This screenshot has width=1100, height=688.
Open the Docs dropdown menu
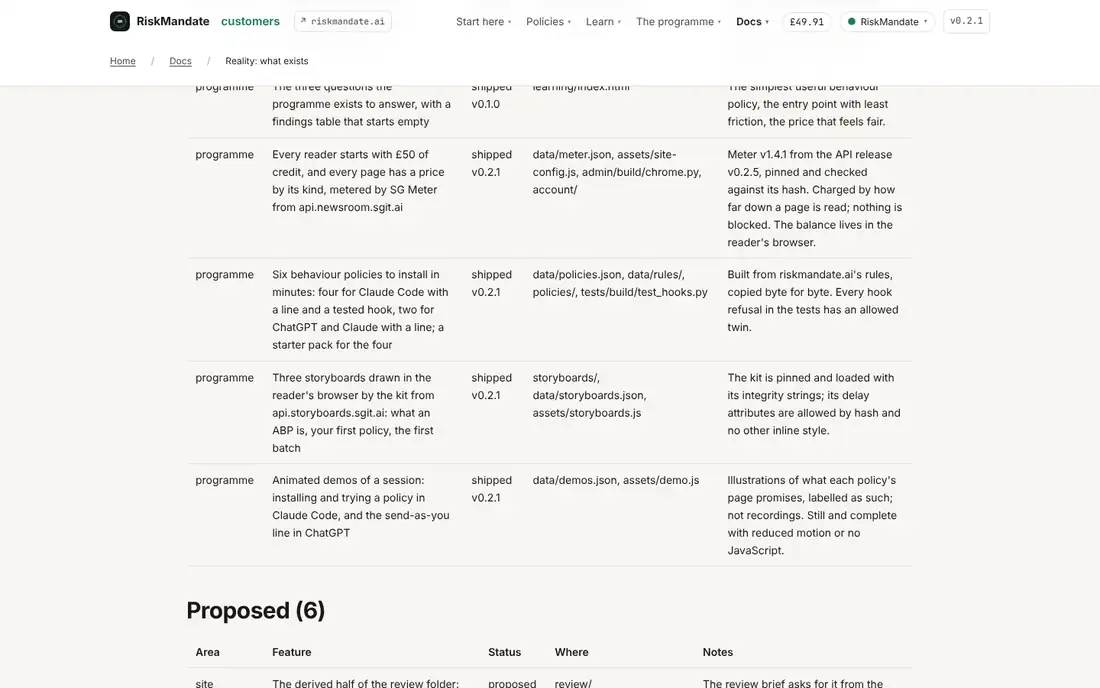coord(752,22)
